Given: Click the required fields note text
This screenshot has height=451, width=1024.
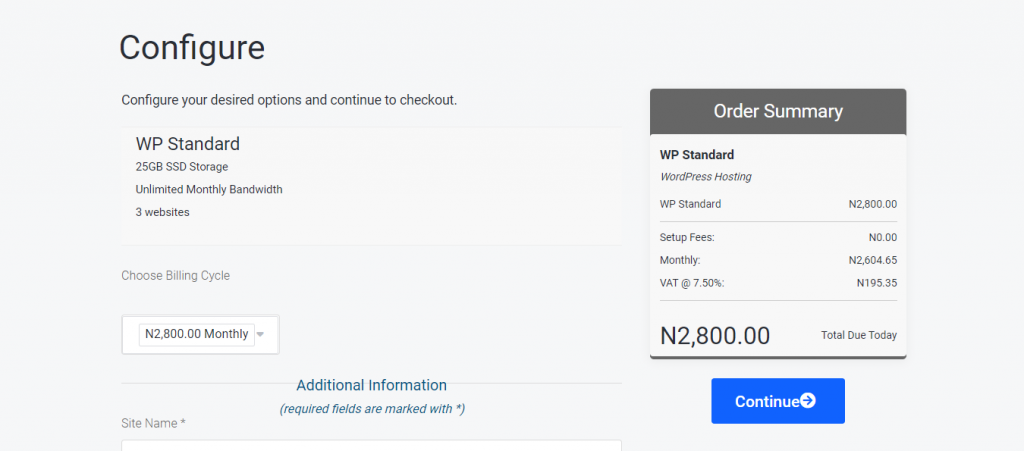Looking at the screenshot, I should [x=371, y=408].
